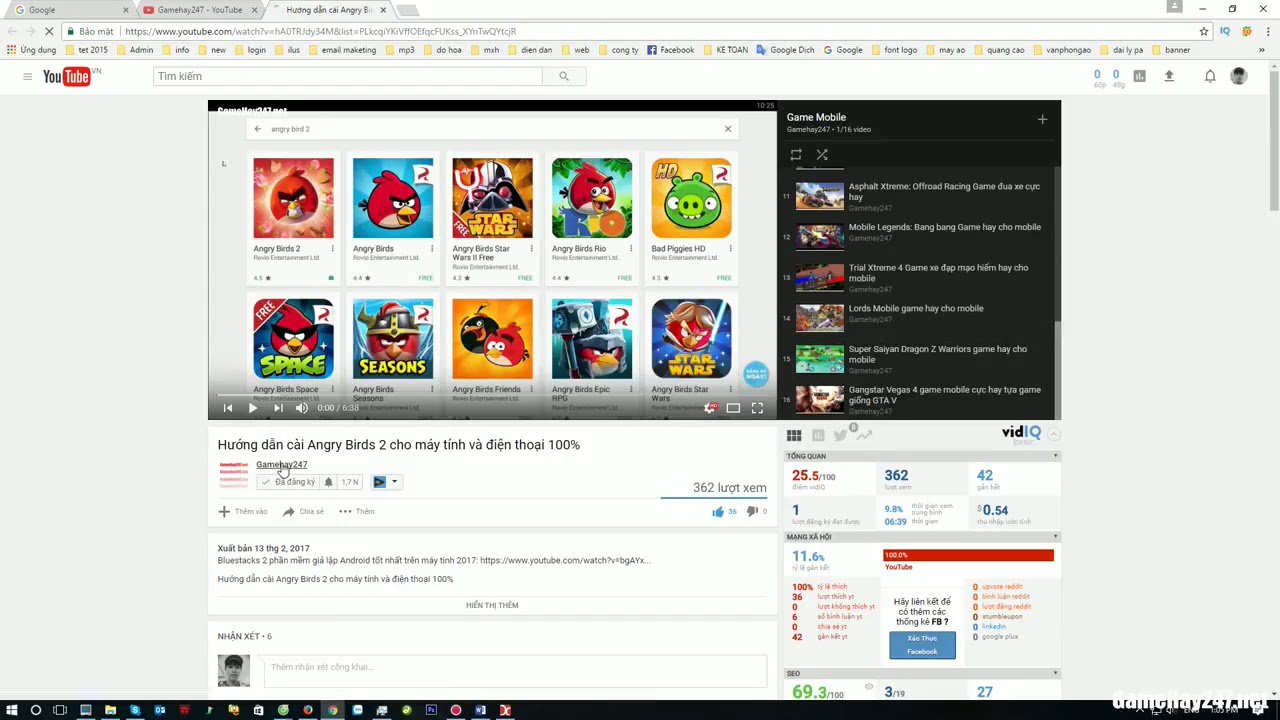Image resolution: width=1280 pixels, height=720 pixels.
Task: Skip to previous playlist video
Action: pos(227,408)
